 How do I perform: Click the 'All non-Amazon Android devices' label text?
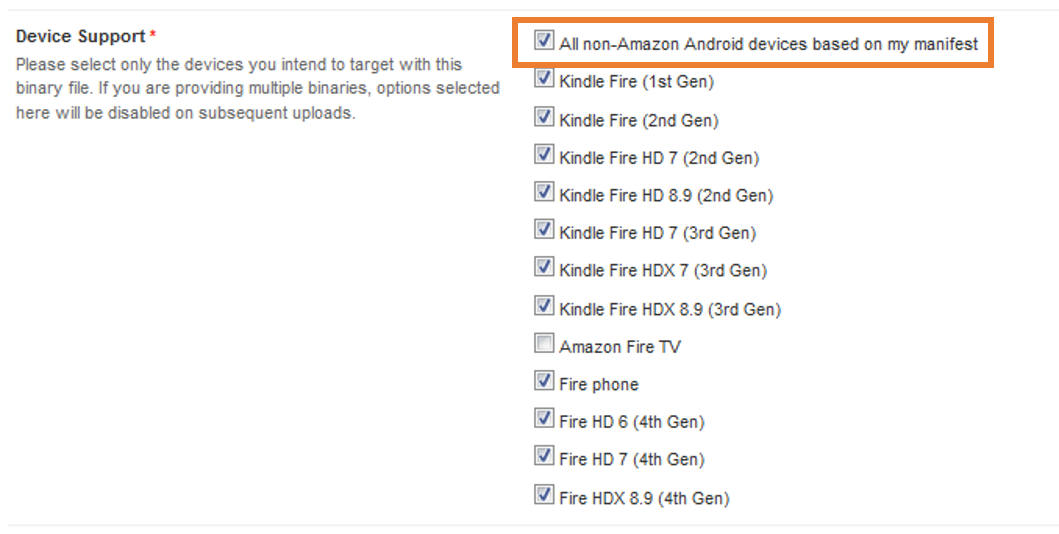[768, 45]
